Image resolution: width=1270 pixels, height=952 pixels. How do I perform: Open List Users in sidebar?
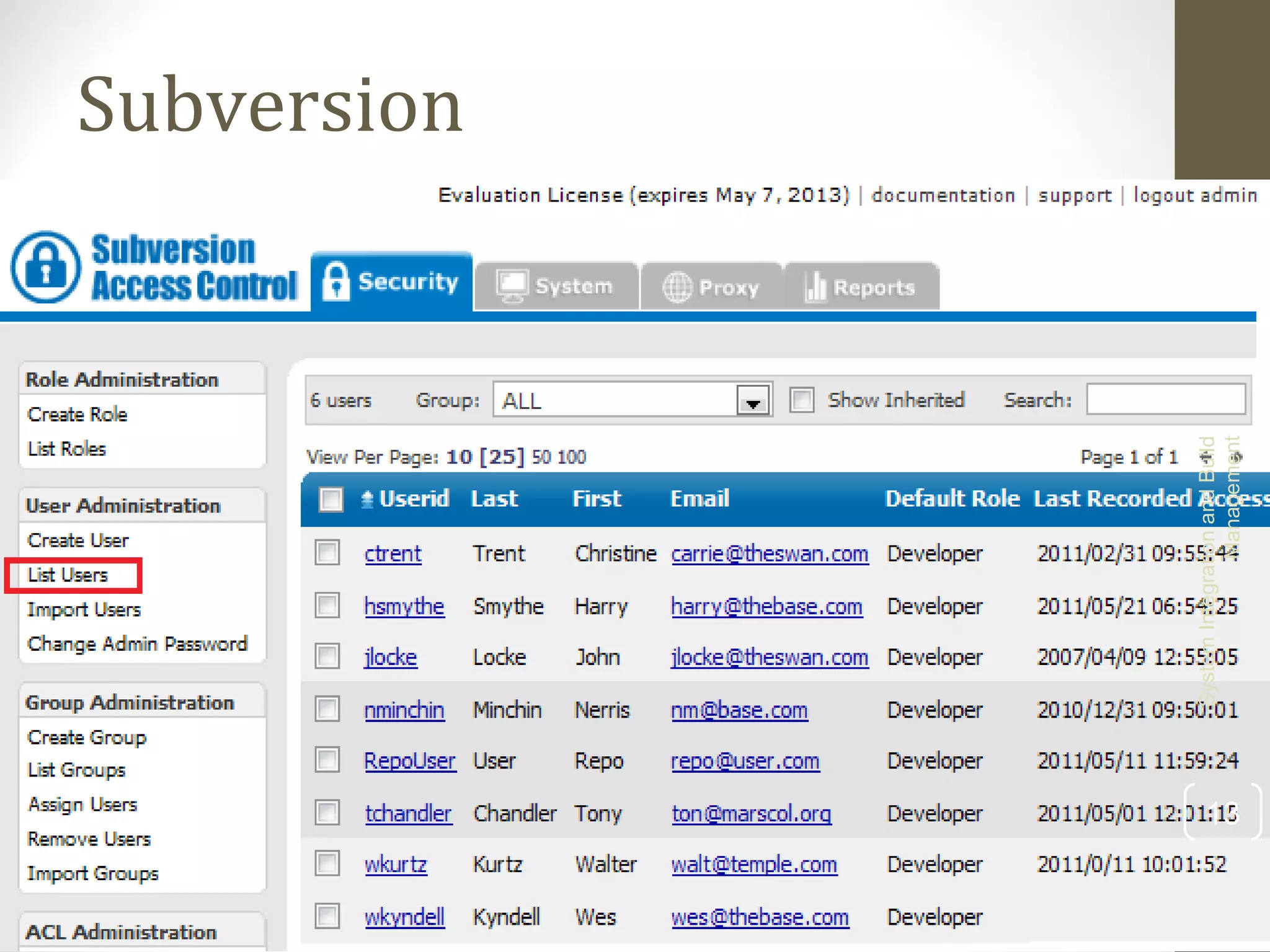click(x=68, y=575)
